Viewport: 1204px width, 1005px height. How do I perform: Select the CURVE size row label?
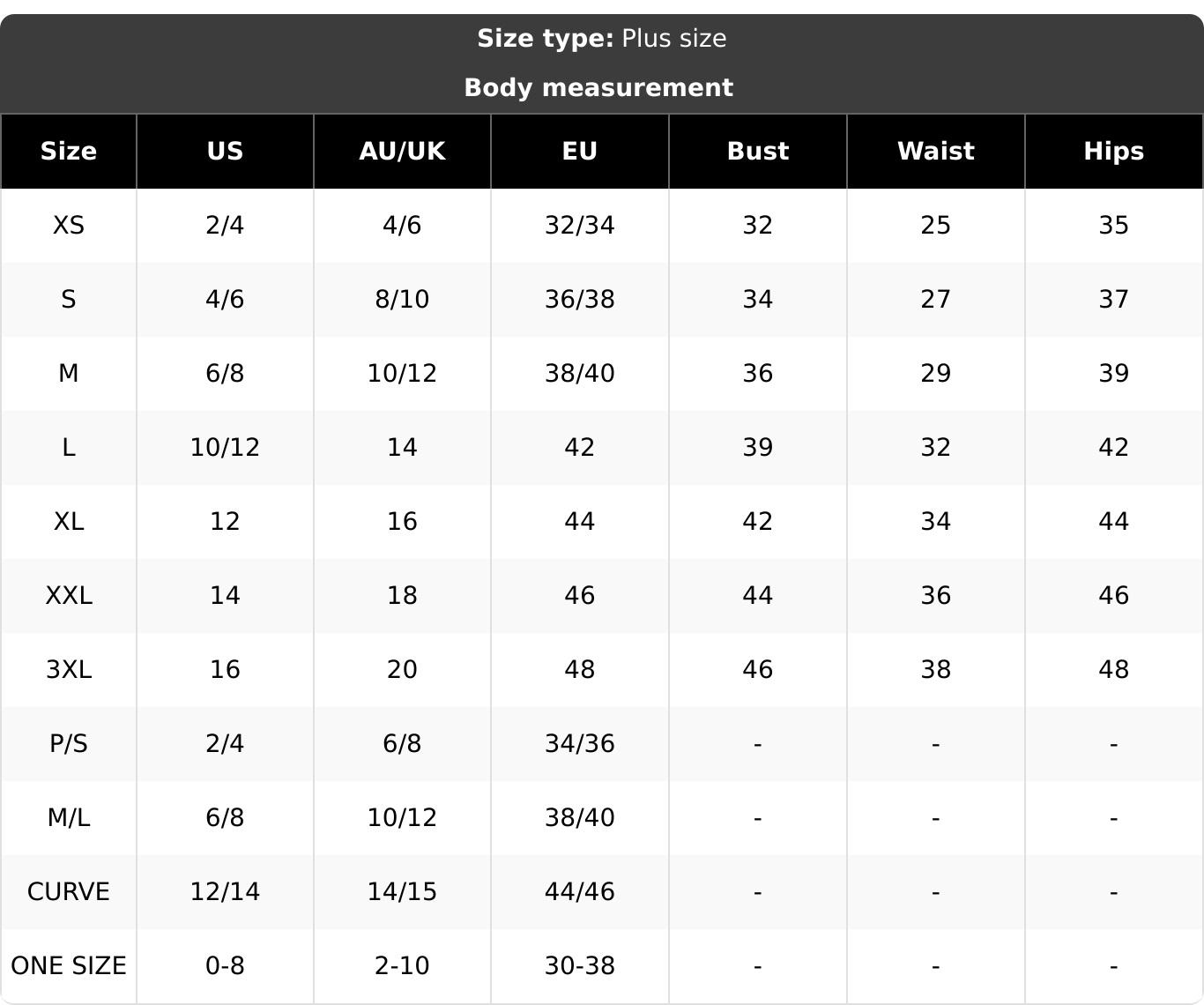pos(69,892)
